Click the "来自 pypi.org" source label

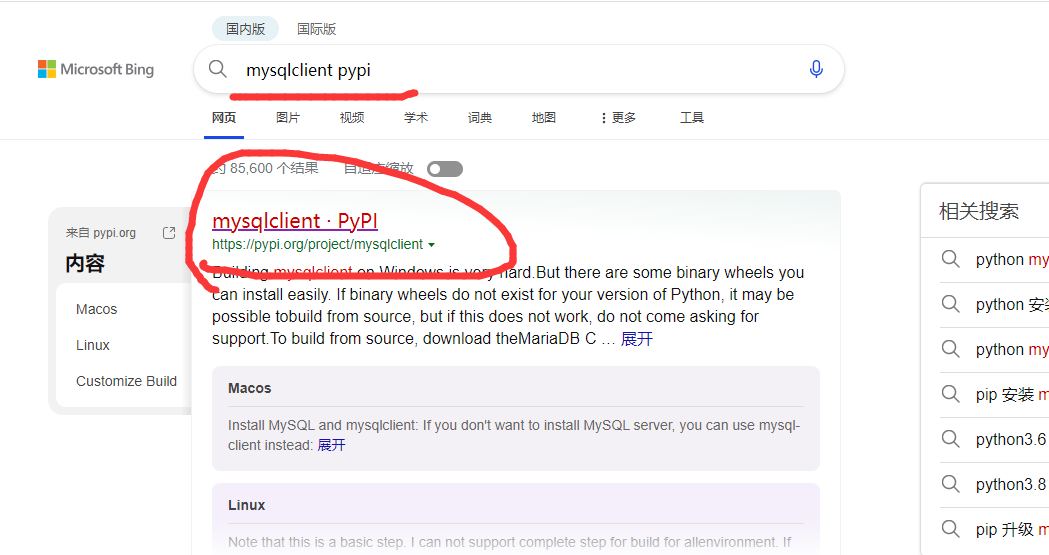(100, 233)
